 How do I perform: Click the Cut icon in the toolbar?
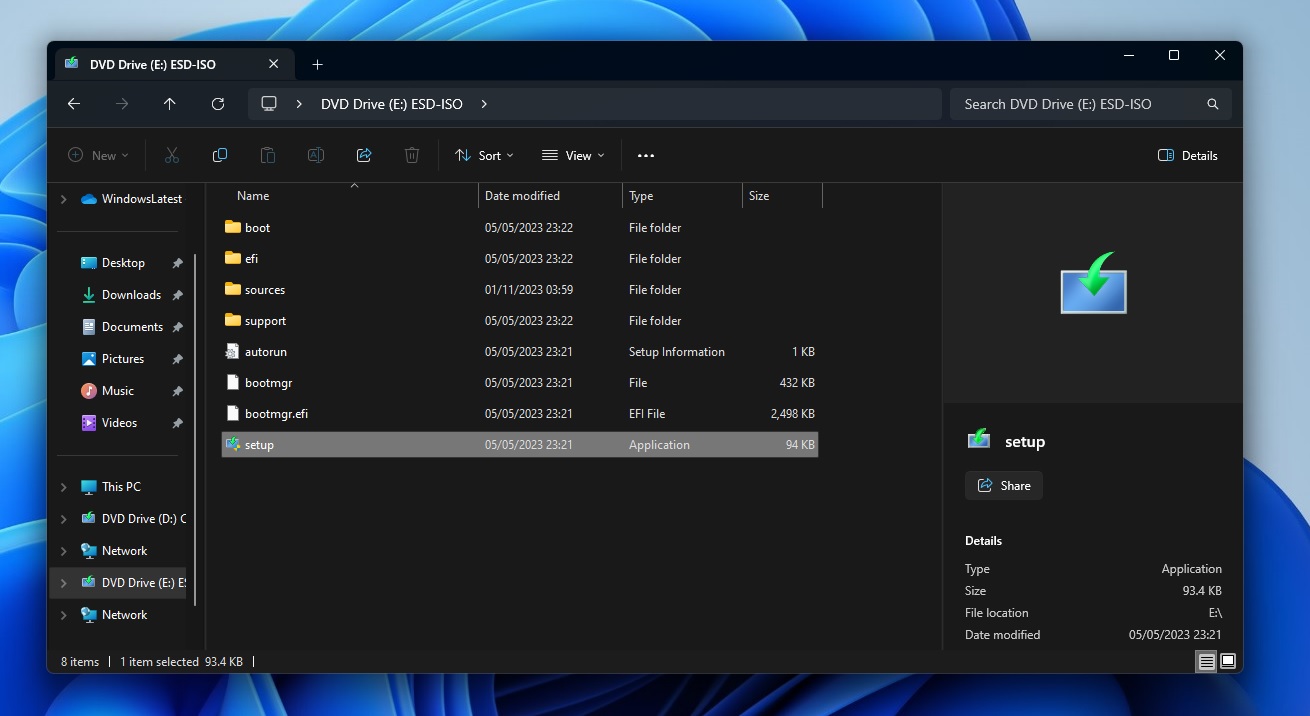pyautogui.click(x=171, y=155)
